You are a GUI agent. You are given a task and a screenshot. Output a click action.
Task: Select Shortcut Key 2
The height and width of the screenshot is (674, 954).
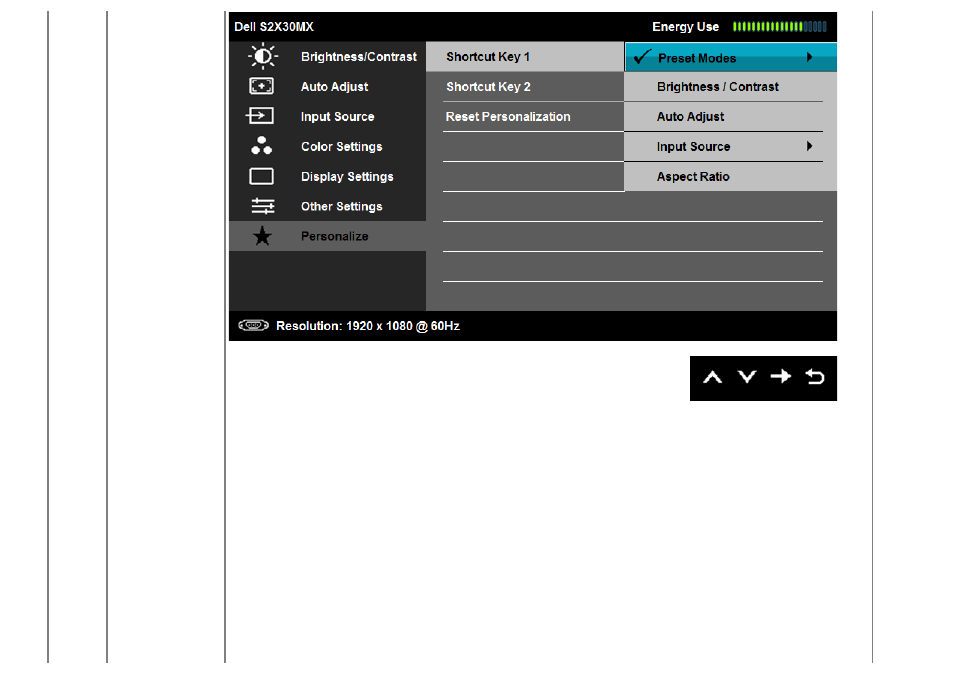tap(525, 86)
